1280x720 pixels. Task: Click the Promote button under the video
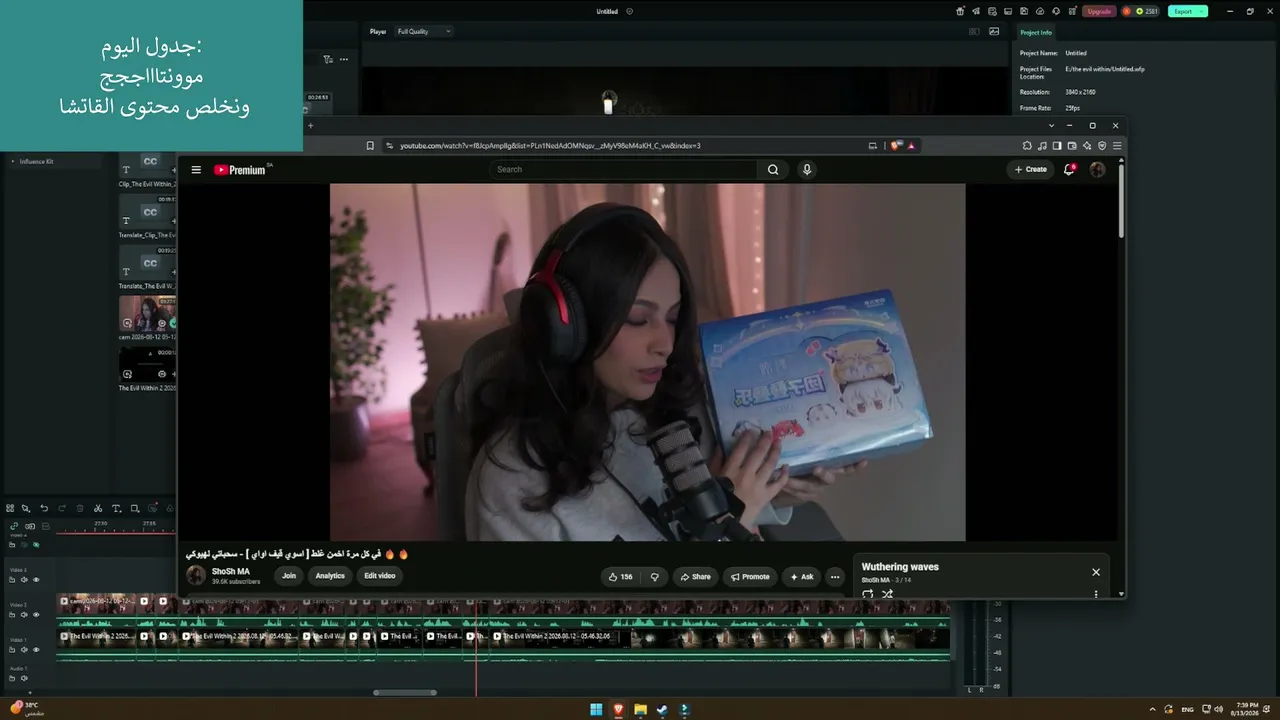[750, 576]
